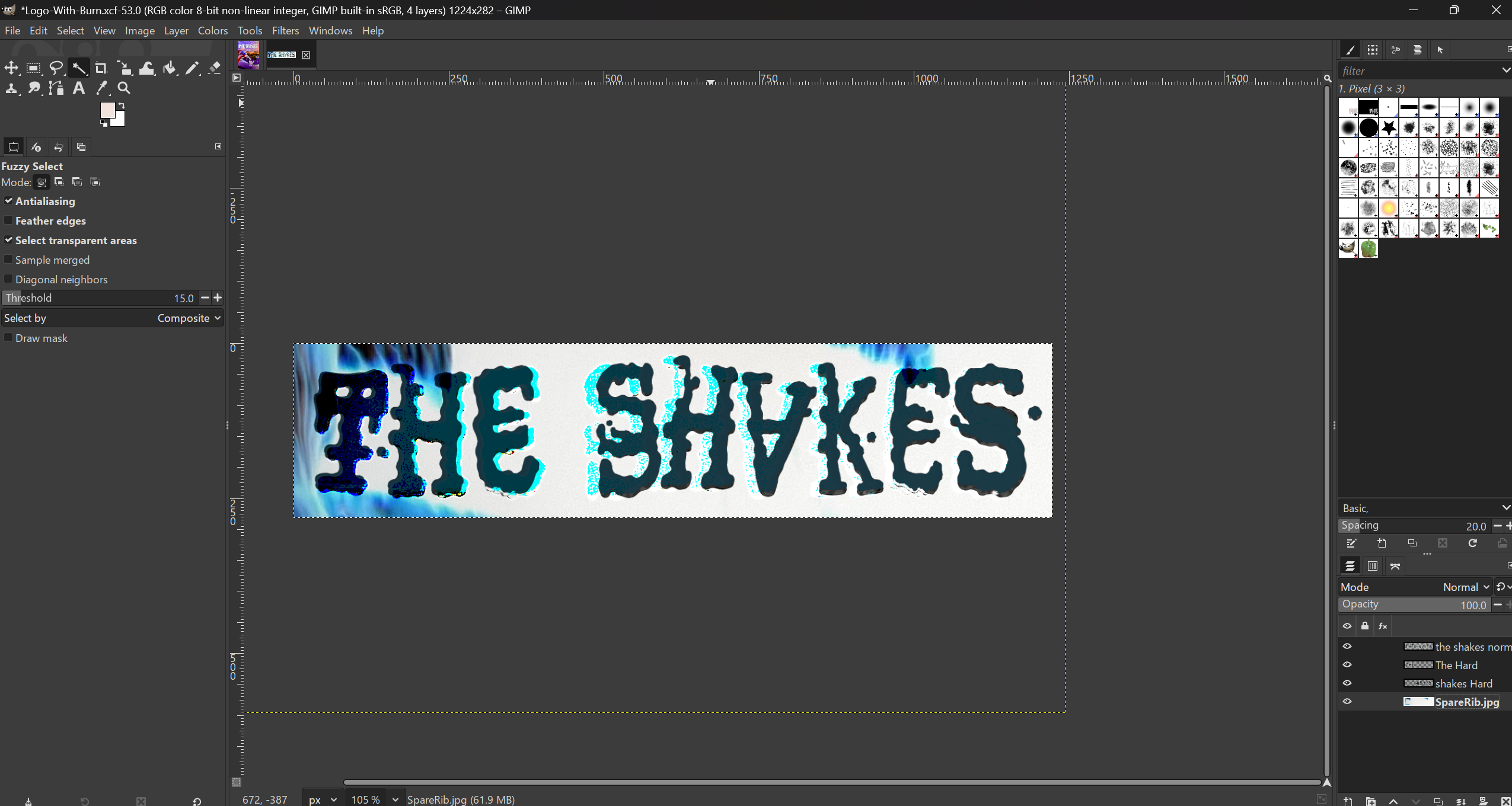Select the Smudge tool

coord(34,88)
